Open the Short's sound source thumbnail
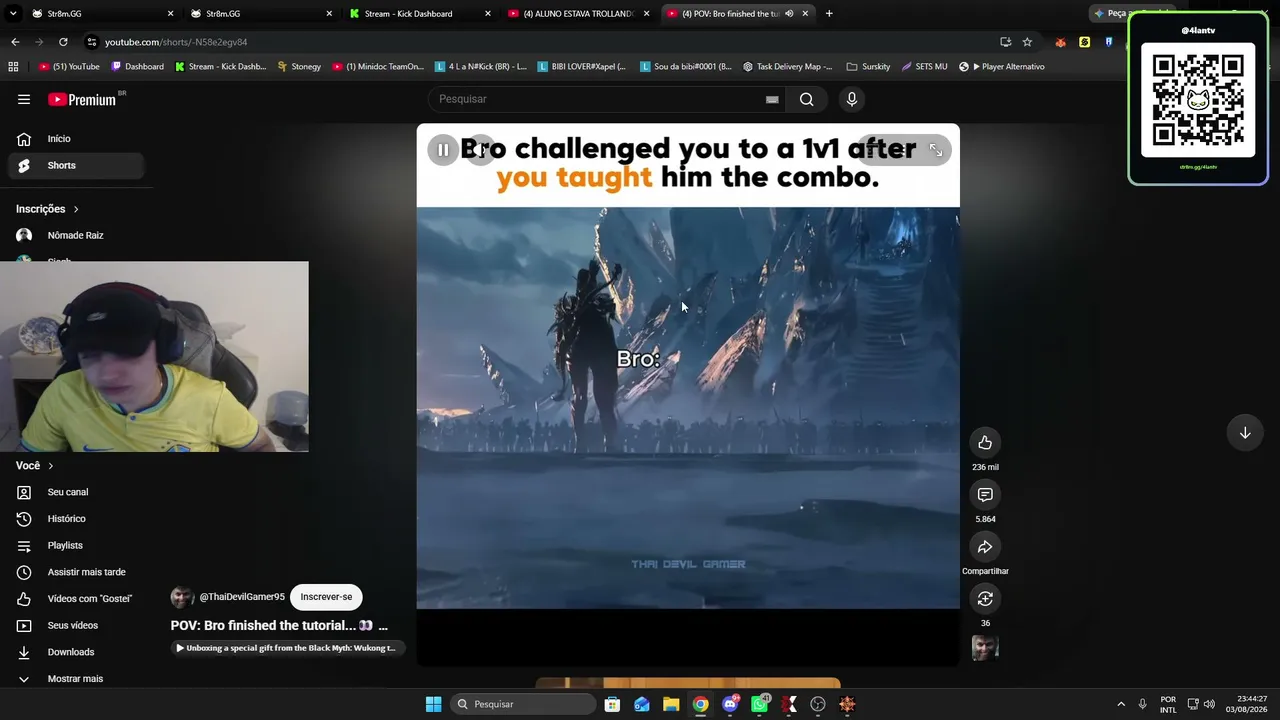Image resolution: width=1280 pixels, height=720 pixels. coord(985,648)
